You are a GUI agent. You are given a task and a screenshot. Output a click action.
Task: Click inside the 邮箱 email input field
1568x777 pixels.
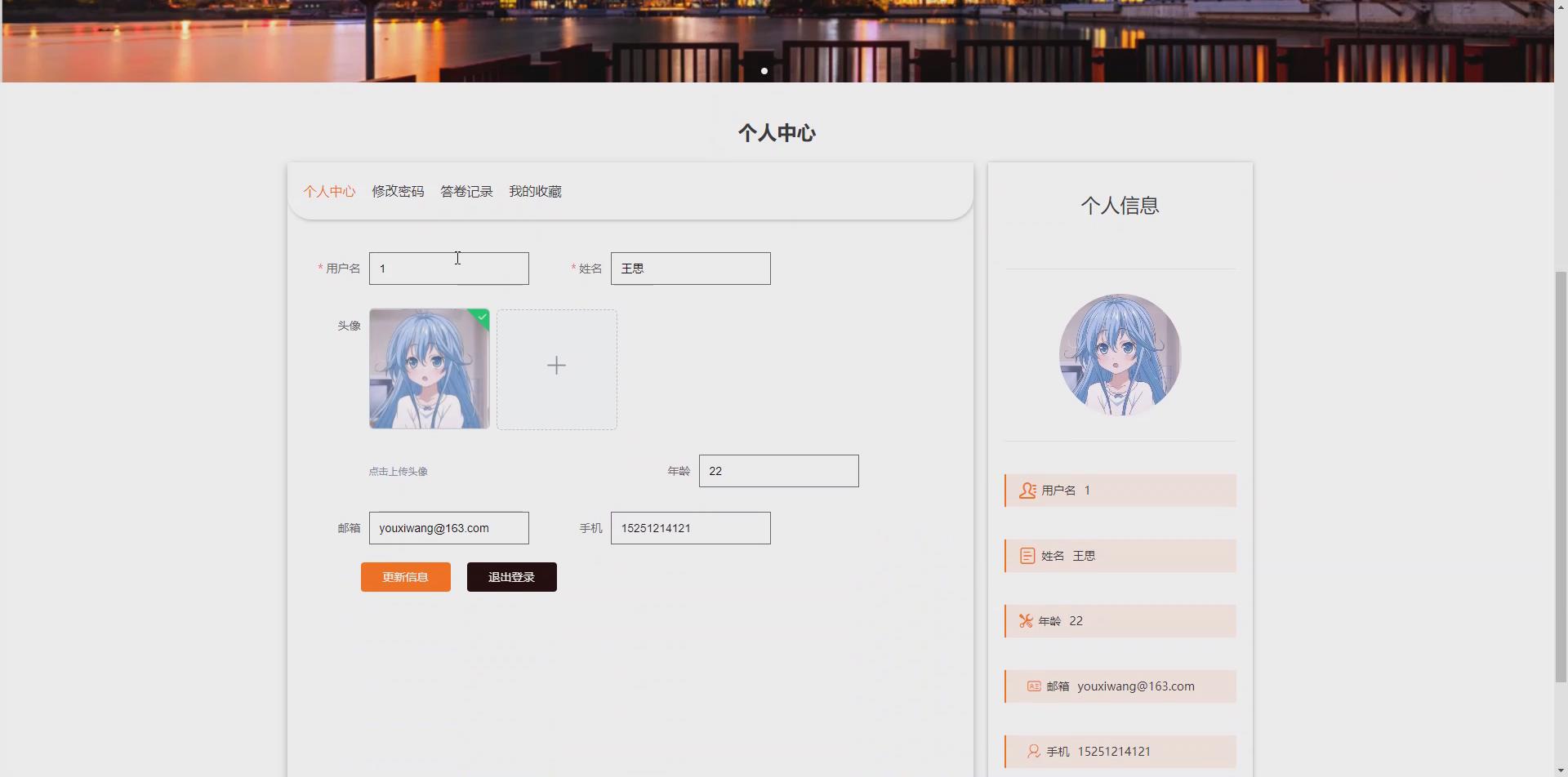[448, 527]
